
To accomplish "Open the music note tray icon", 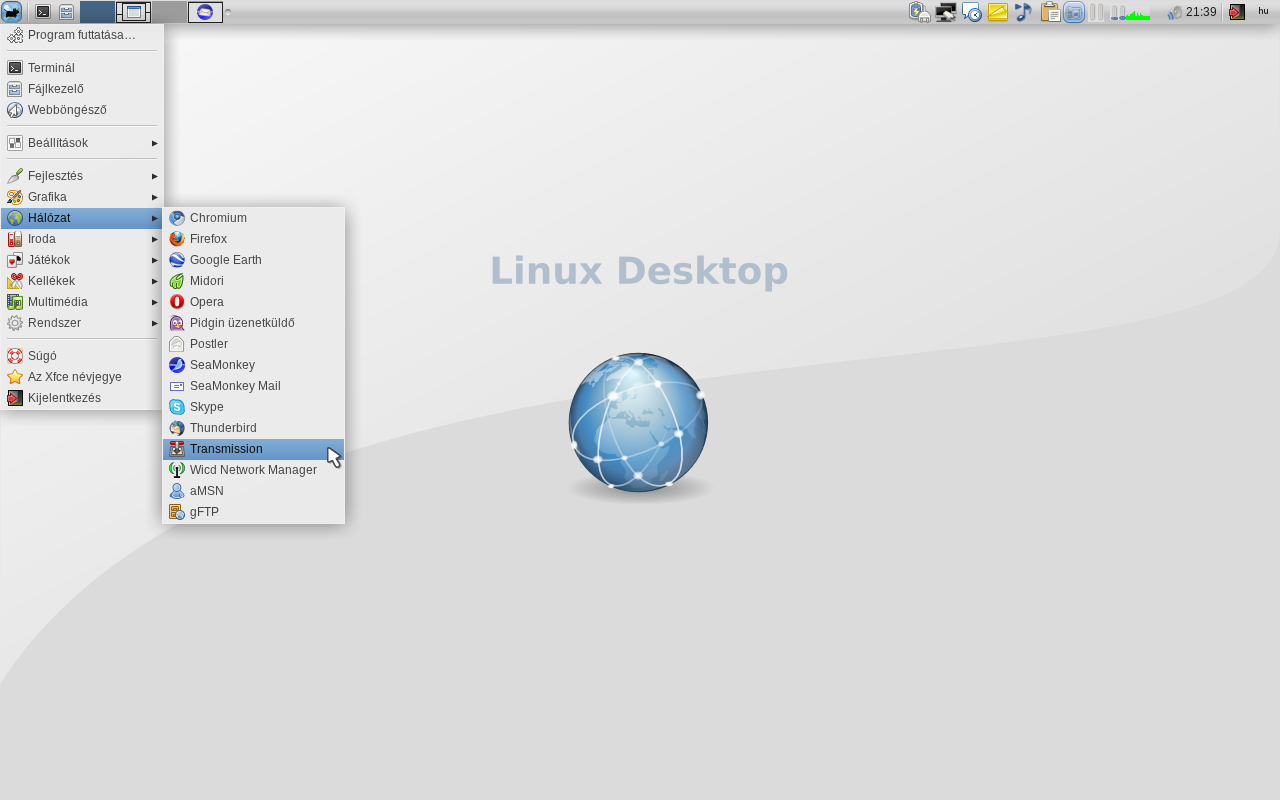I will (1023, 12).
